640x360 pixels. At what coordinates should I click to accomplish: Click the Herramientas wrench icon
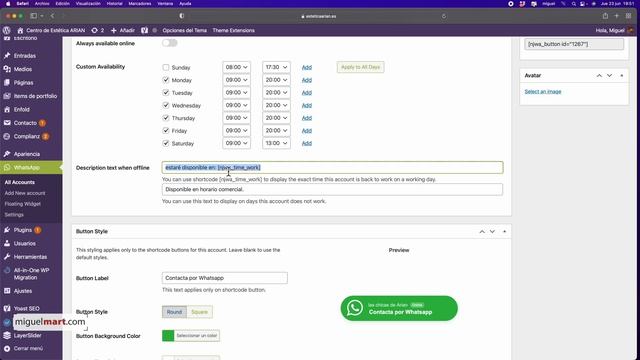pyautogui.click(x=7, y=257)
